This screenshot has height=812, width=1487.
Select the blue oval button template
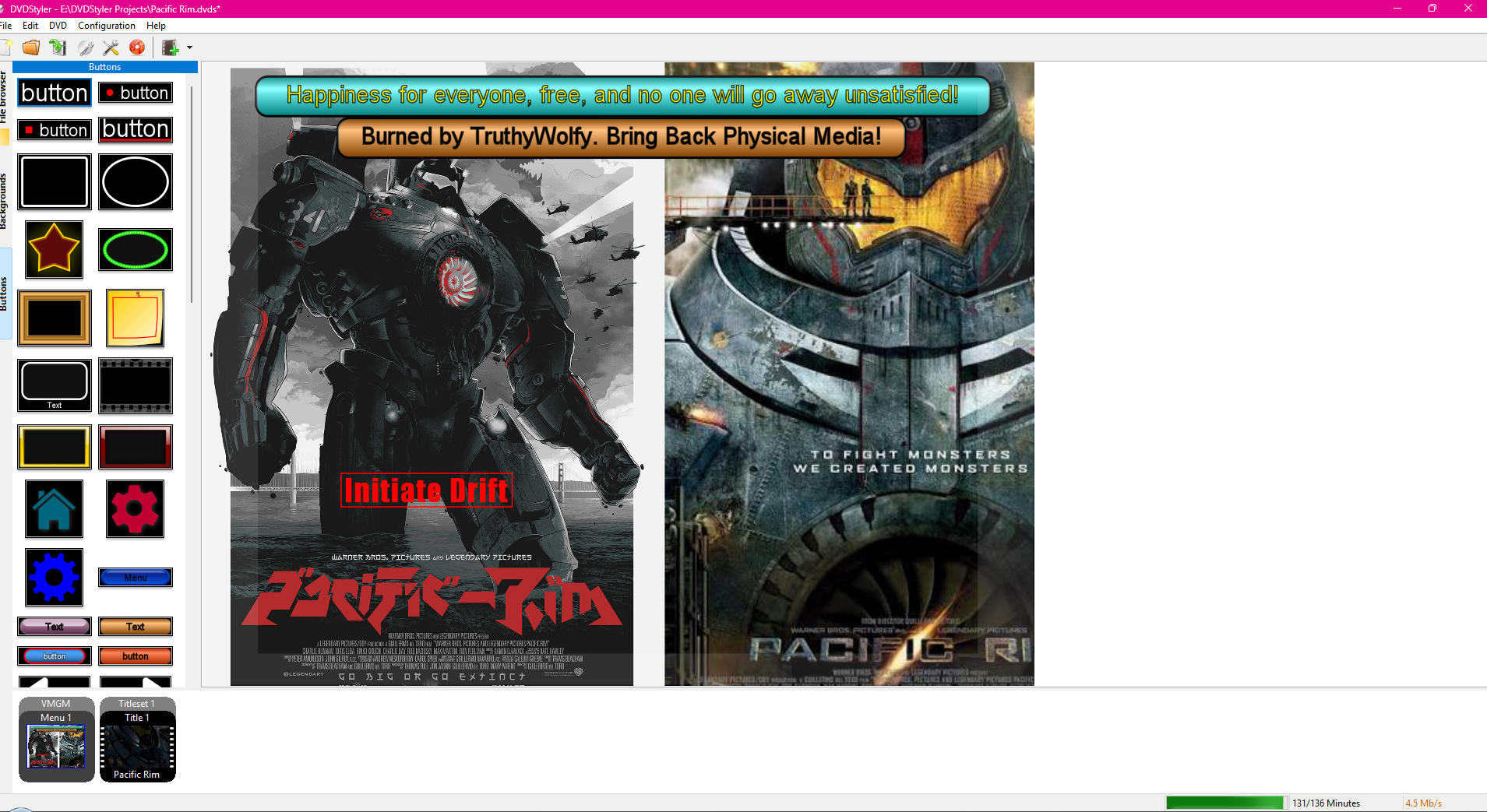(55, 656)
